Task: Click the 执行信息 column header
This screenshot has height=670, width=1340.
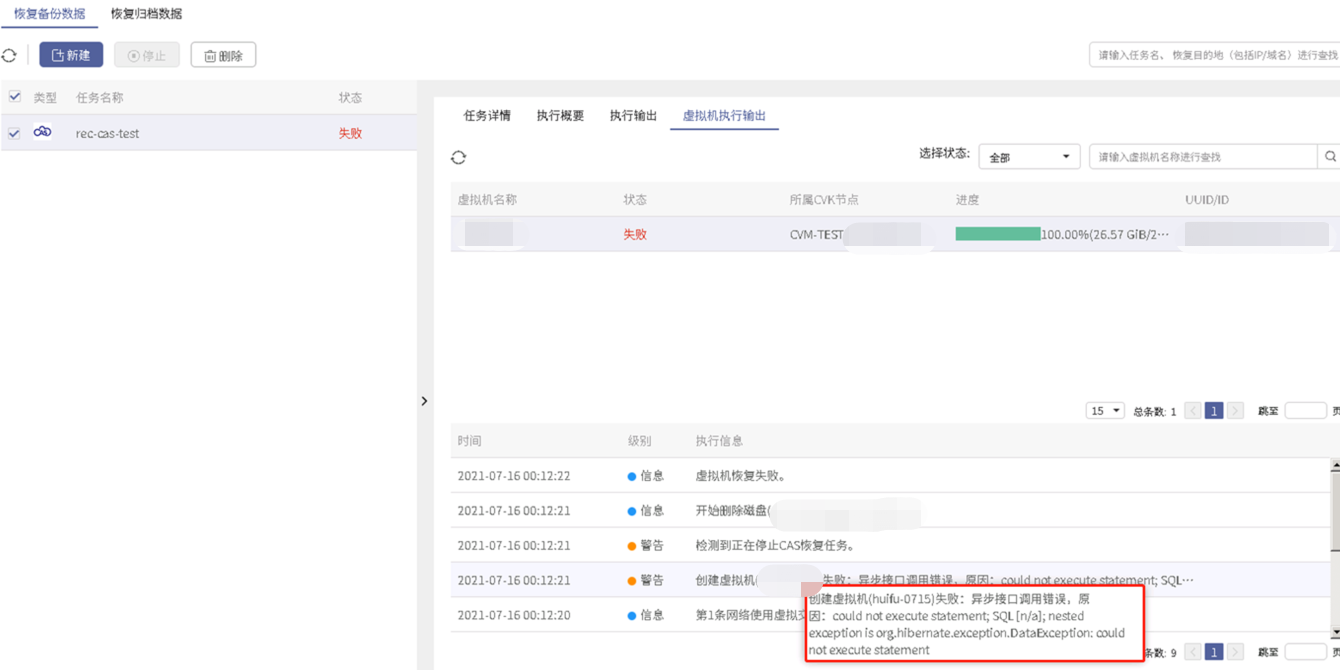Action: pos(719,441)
